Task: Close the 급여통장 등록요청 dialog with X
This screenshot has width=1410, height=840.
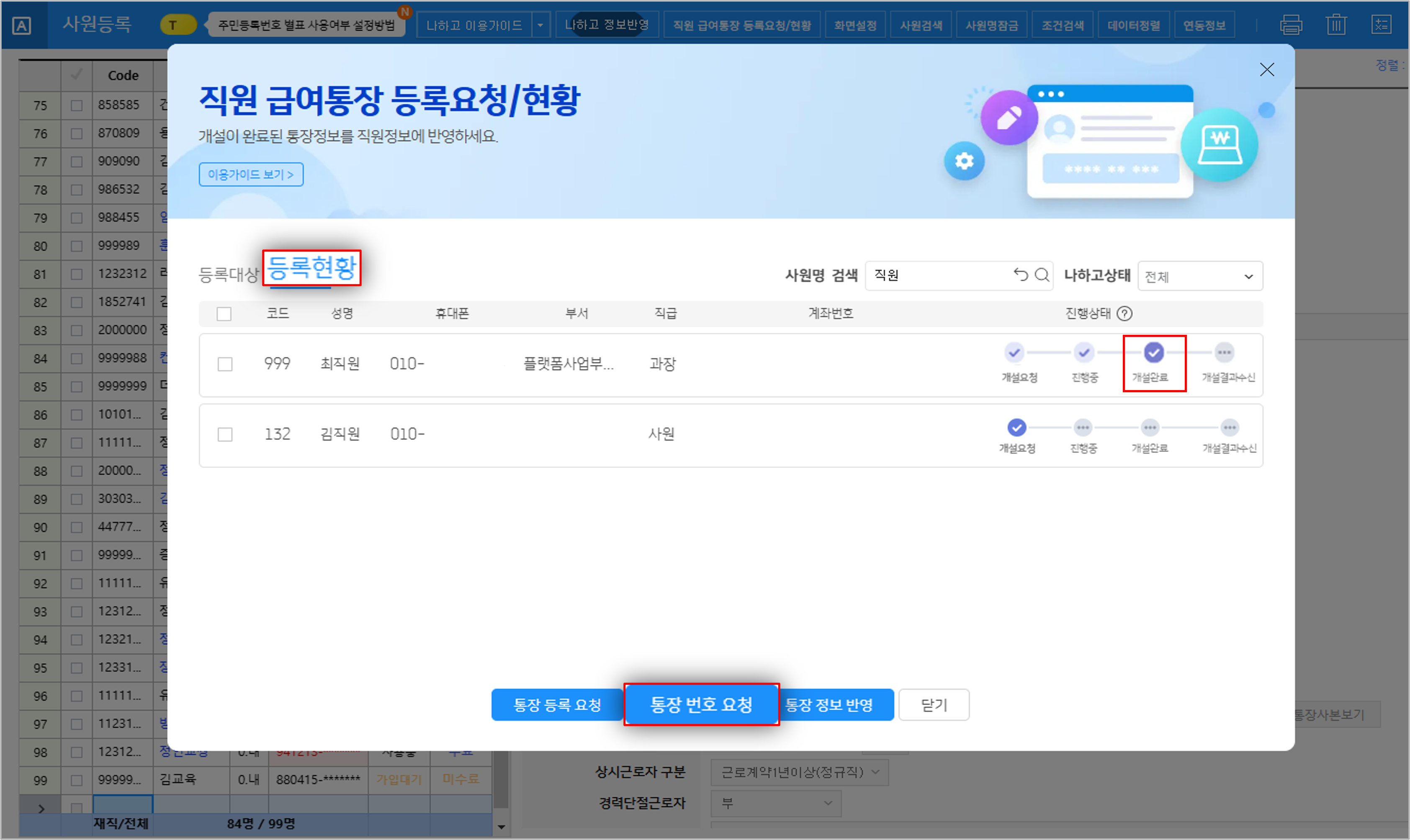Action: [1267, 69]
